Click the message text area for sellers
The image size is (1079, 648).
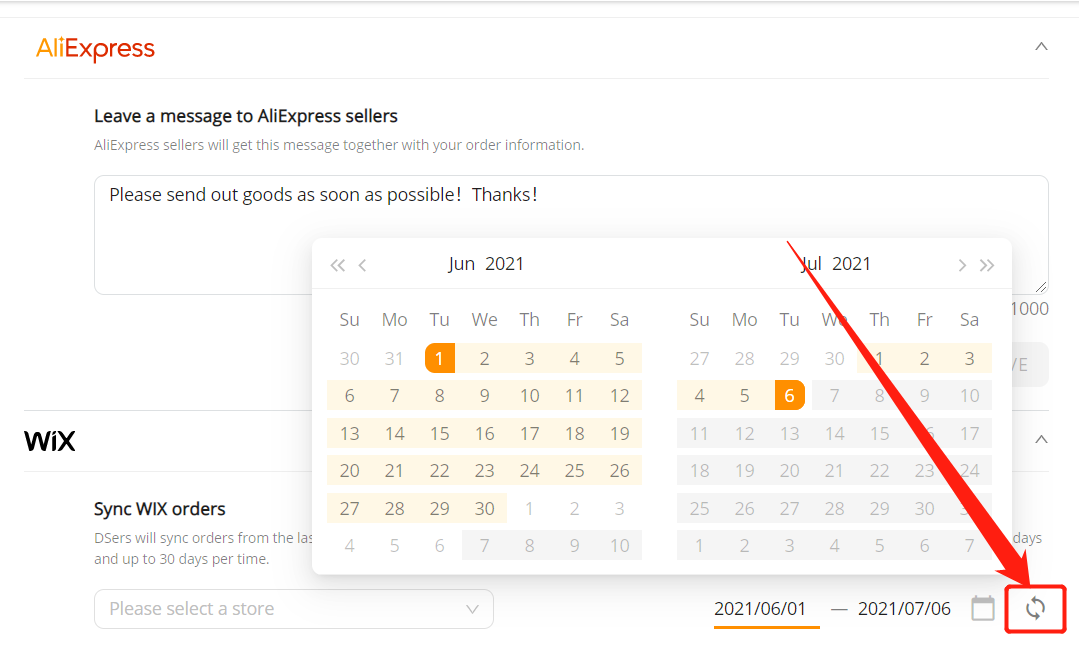(x=571, y=235)
